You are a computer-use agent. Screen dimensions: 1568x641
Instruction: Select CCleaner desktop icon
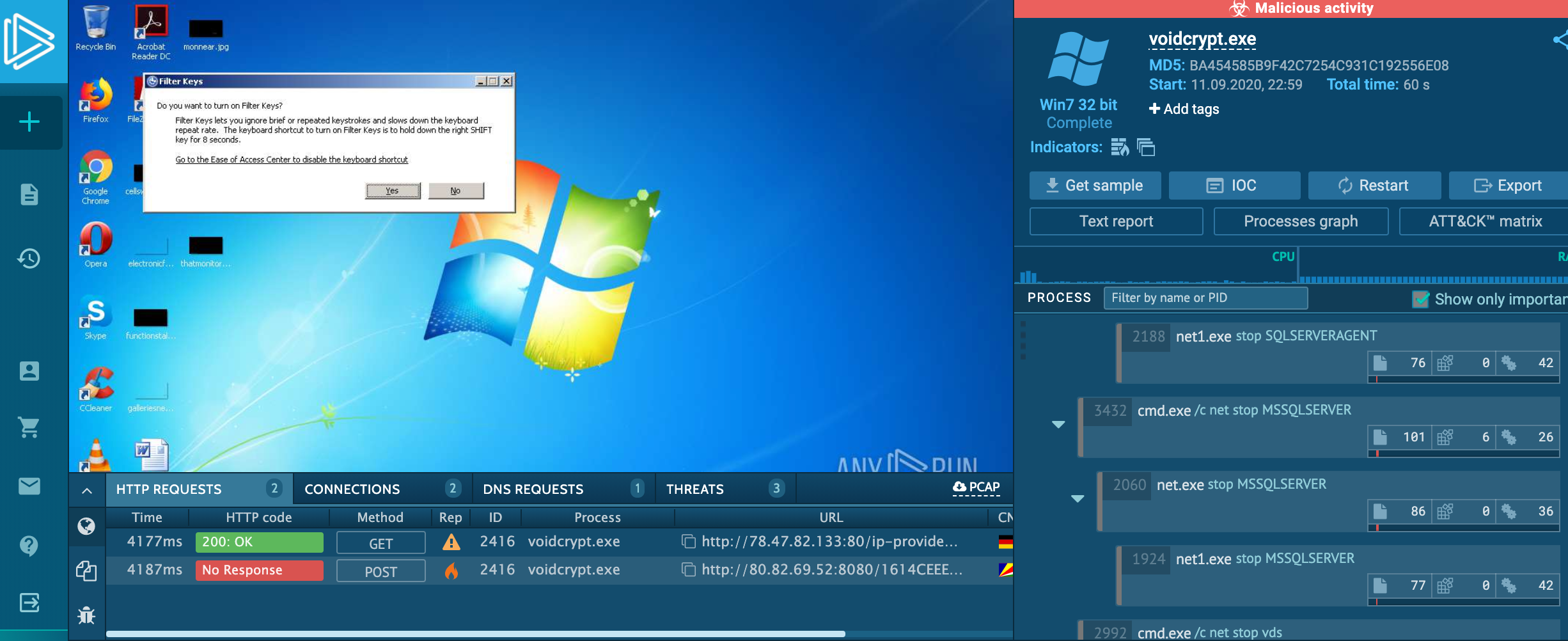96,390
